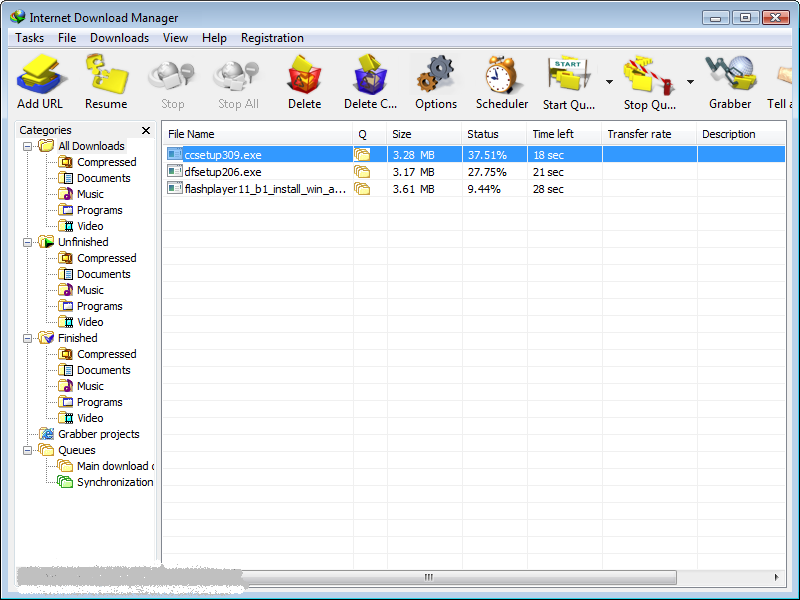
Task: Sort by the Time left column header
Action: (564, 134)
